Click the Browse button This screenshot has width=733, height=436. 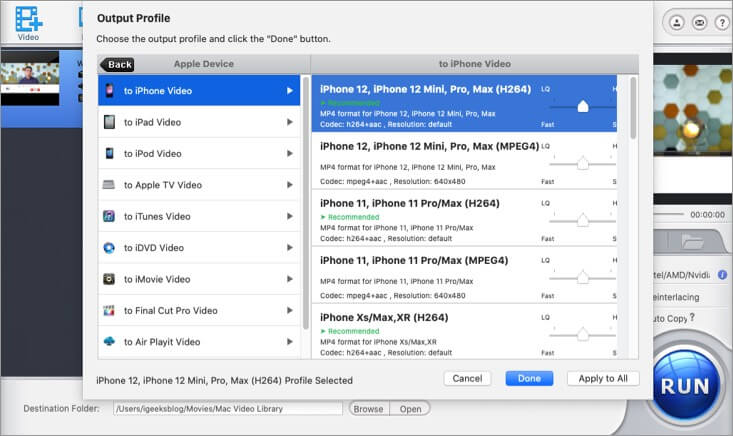[x=368, y=408]
